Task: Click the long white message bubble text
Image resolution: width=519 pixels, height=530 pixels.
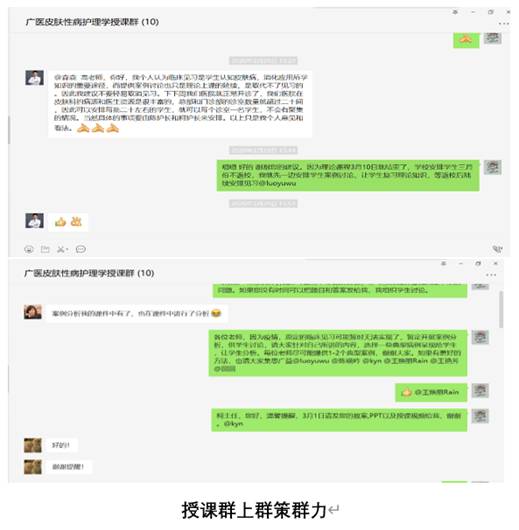Action: click(180, 103)
